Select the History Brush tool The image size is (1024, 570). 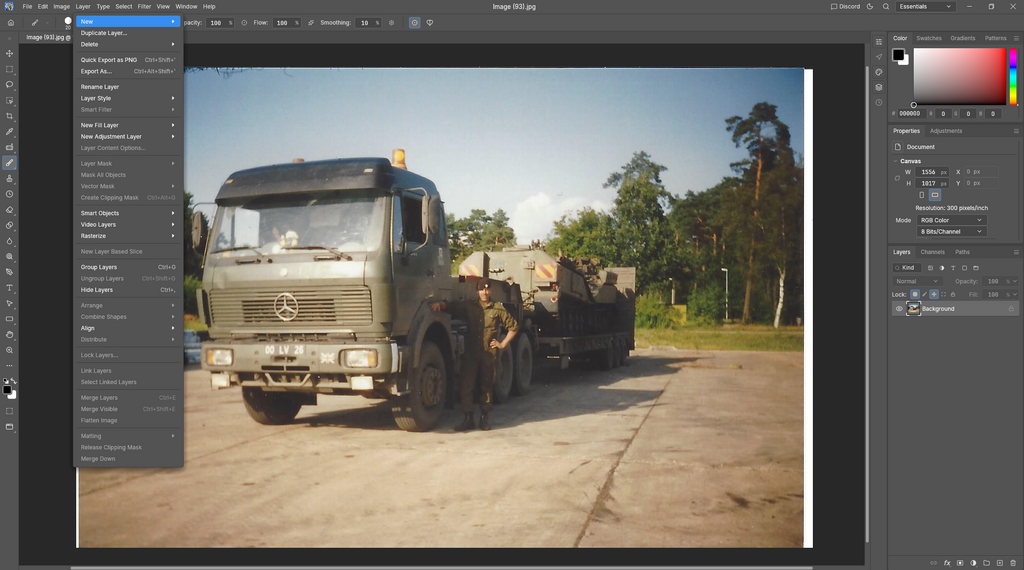(x=9, y=194)
